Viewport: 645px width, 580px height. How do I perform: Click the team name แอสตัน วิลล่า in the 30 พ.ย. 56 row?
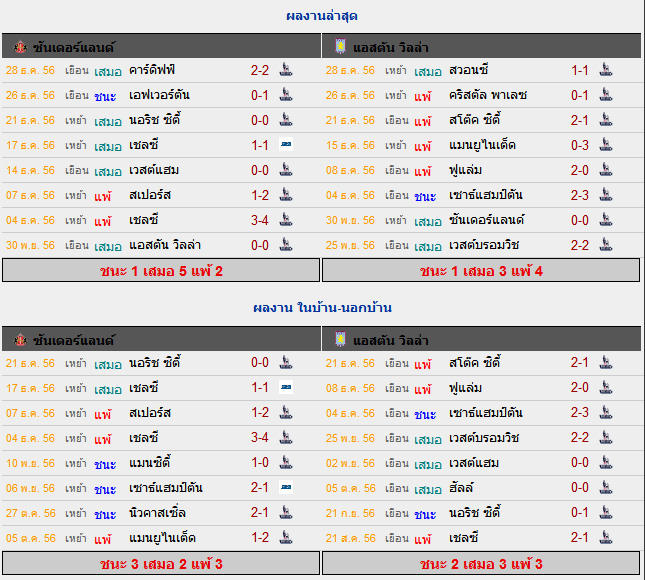coord(165,245)
